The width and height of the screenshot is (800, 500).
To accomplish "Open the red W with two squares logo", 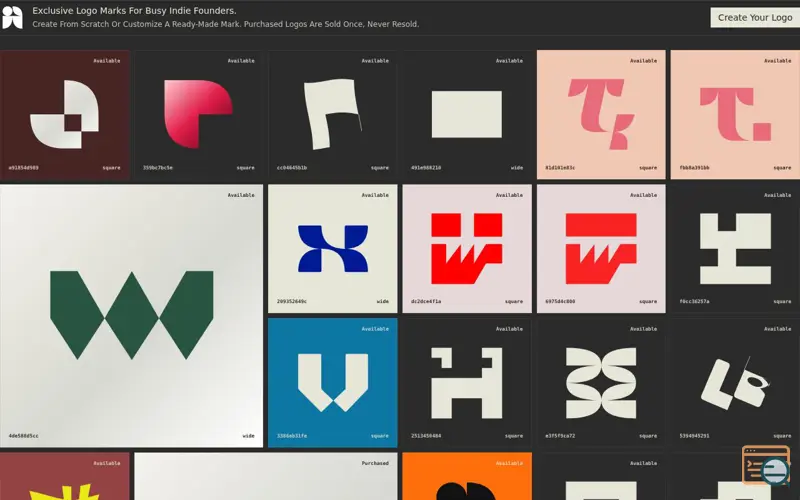I will (467, 248).
